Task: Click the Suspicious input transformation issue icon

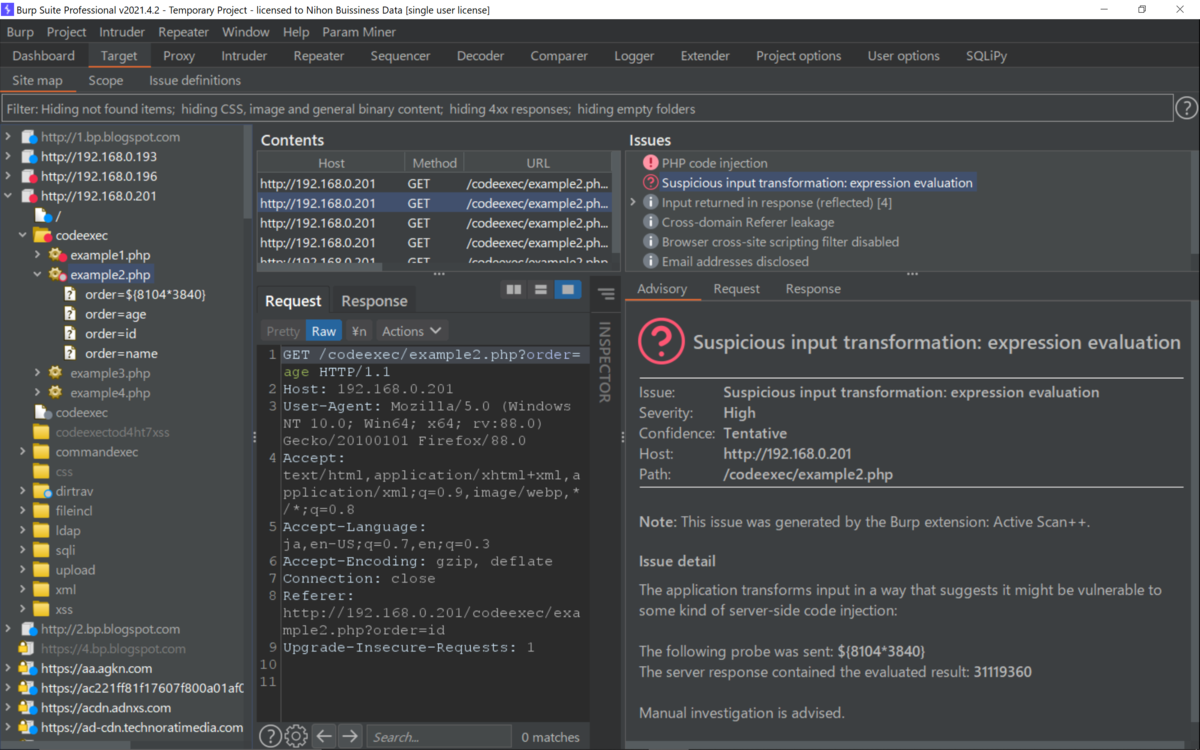Action: pos(650,183)
